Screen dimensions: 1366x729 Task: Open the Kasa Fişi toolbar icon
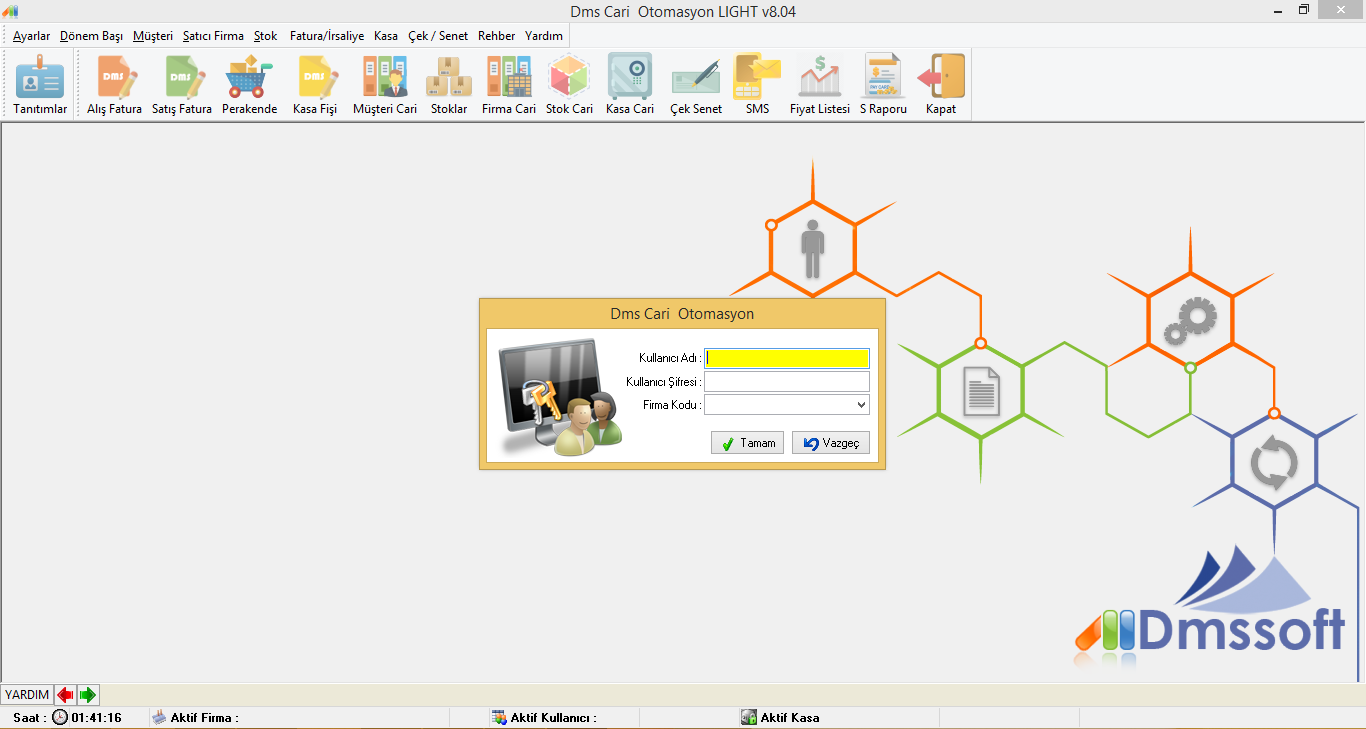tap(315, 84)
